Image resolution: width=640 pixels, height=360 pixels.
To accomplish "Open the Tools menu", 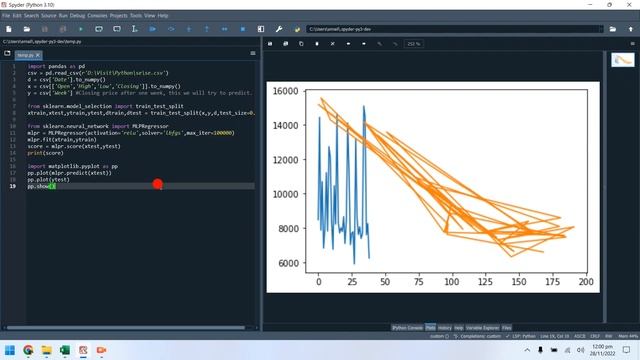I will click(136, 16).
